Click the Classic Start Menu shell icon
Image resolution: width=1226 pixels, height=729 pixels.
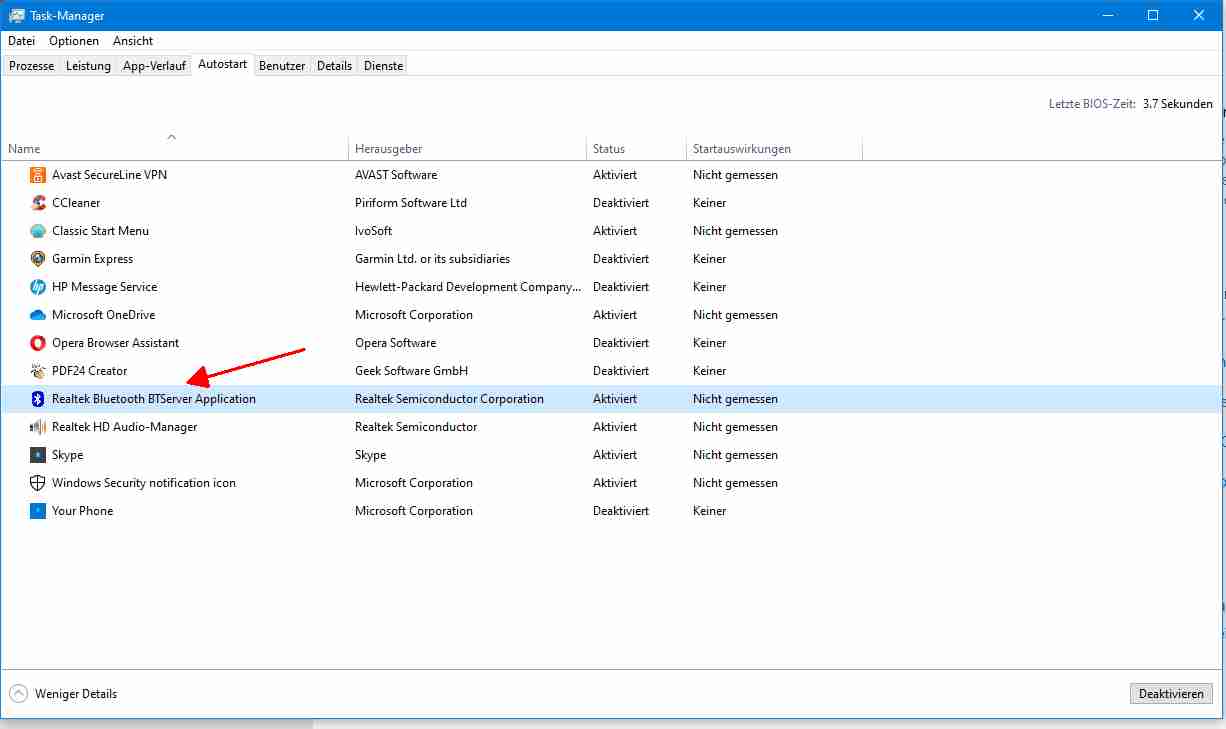pyautogui.click(x=38, y=231)
